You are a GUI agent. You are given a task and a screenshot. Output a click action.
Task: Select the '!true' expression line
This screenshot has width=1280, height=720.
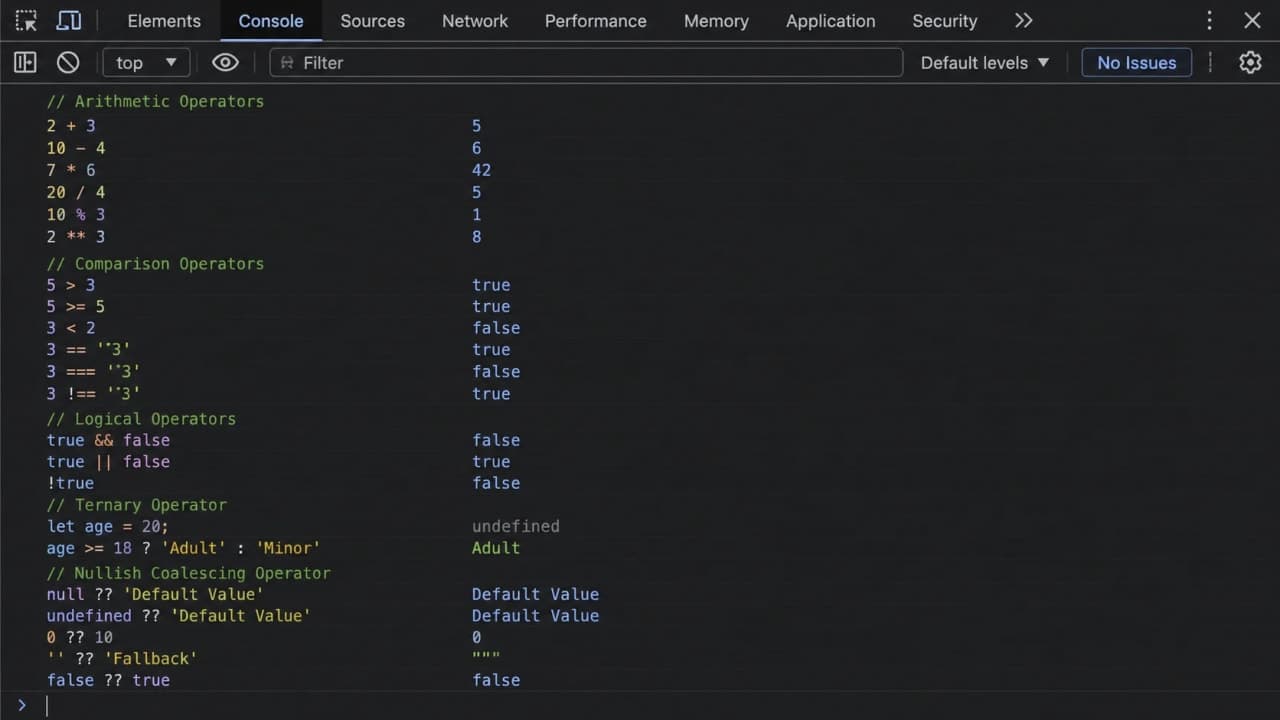point(70,483)
